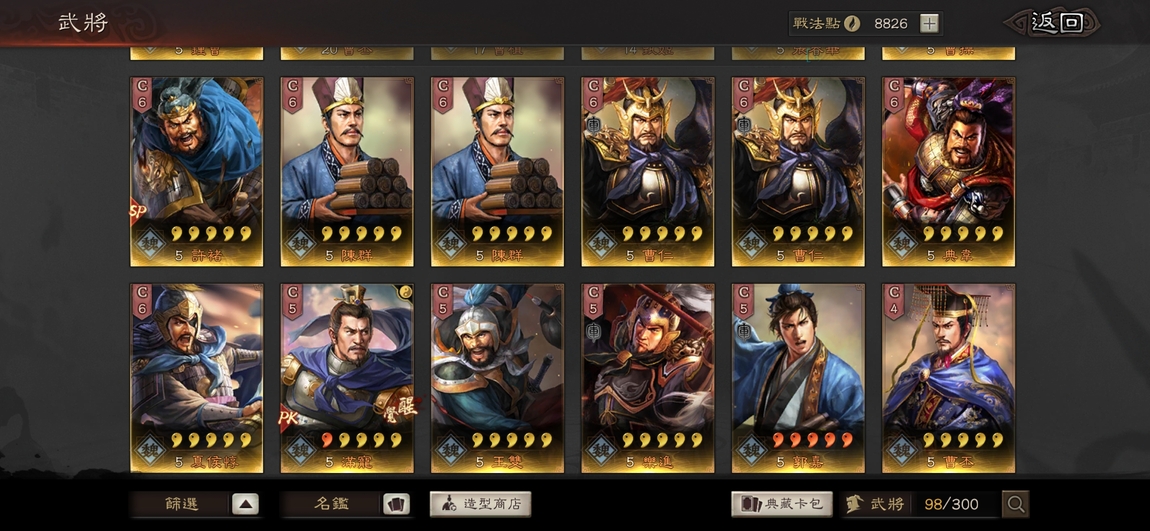
Task: Select the 滿寵 PK awakened card
Action: point(347,378)
